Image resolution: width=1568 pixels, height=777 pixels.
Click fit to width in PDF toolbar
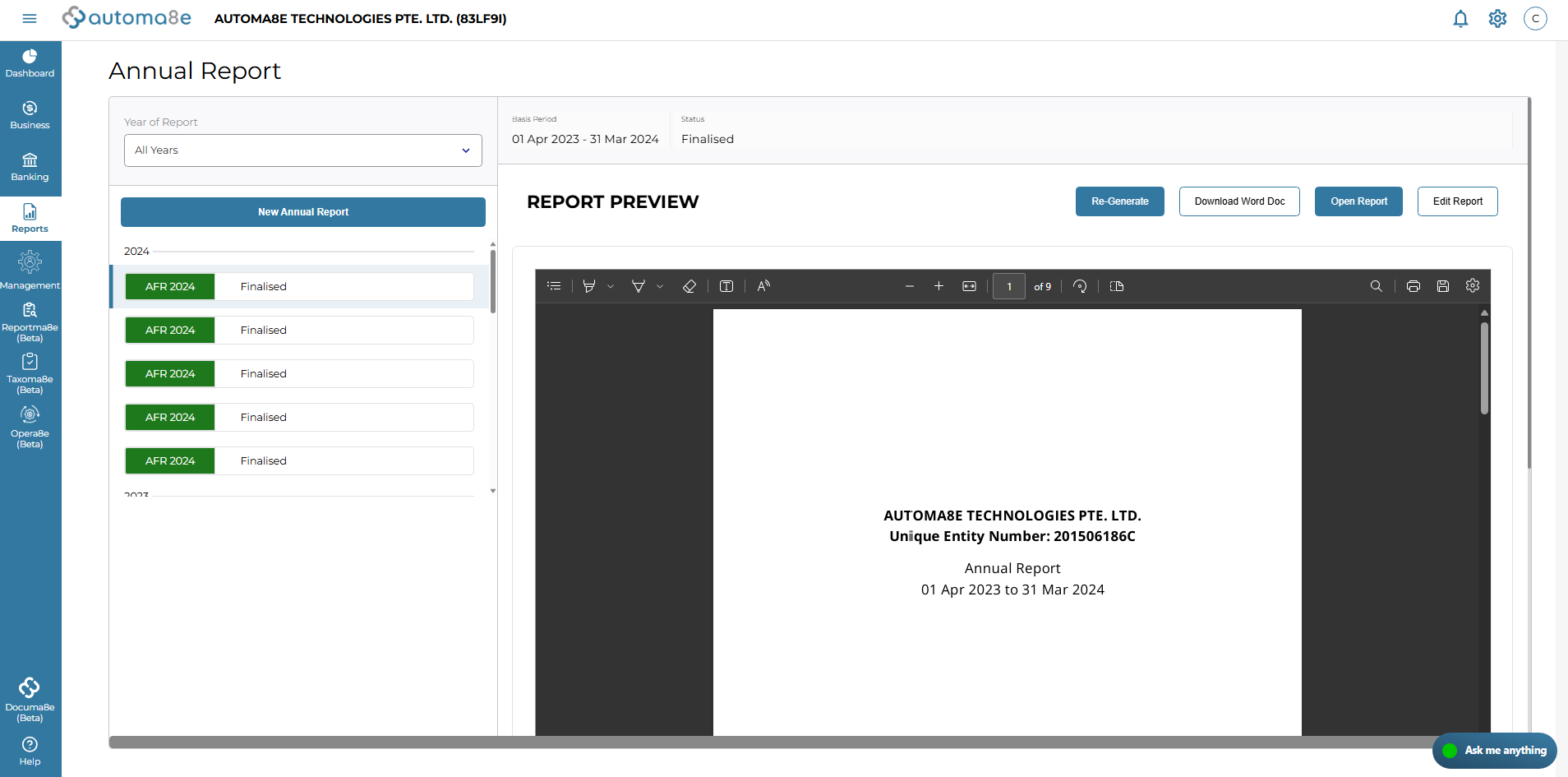click(970, 286)
